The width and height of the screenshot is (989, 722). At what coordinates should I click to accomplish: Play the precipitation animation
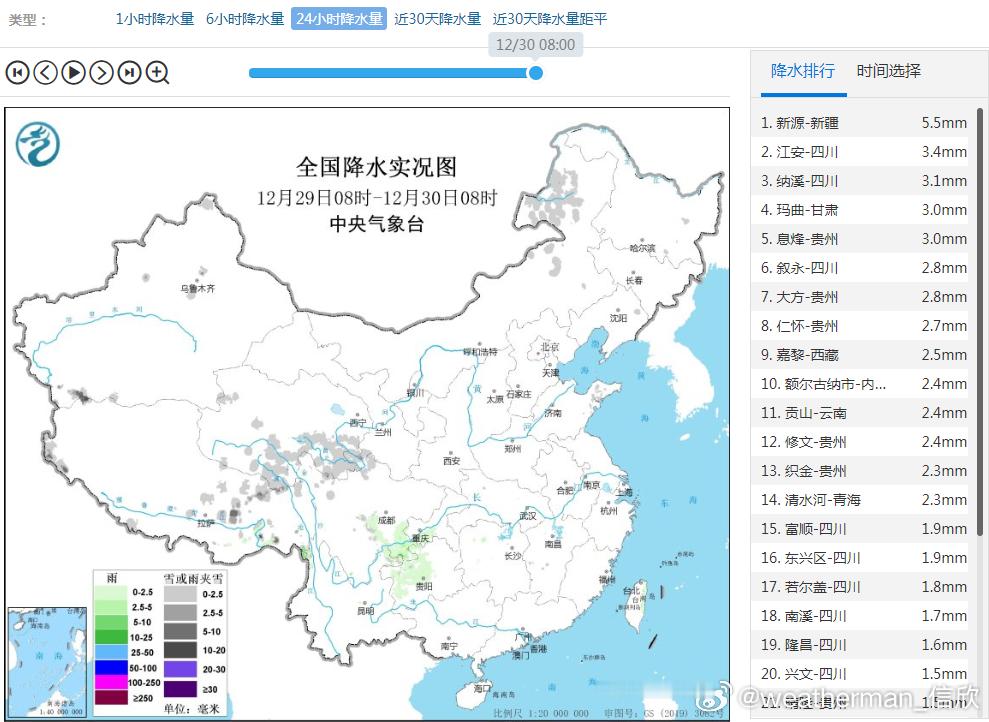(x=73, y=73)
